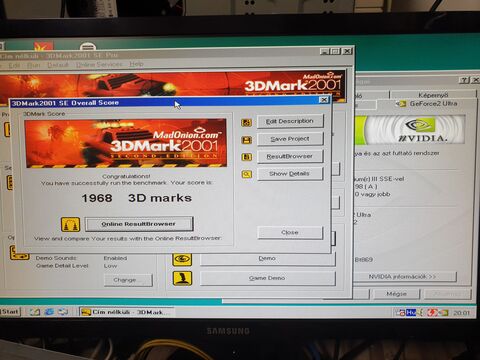The width and height of the screenshot is (480, 360).
Task: Click the ResultBrowser yellow icon
Action: (x=247, y=157)
